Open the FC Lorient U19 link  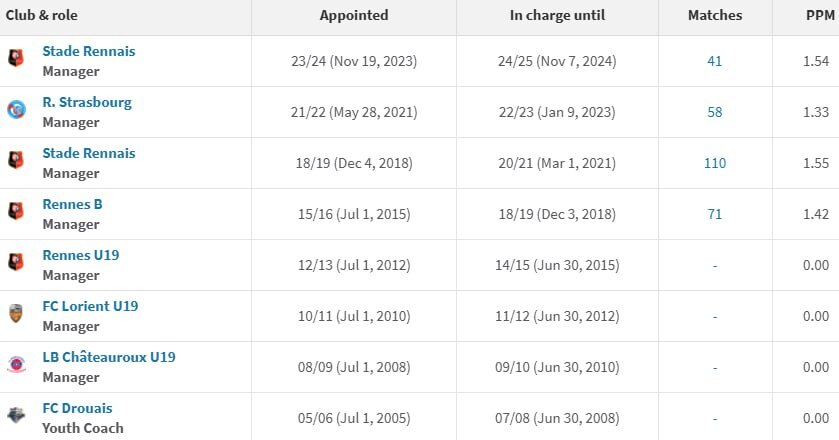click(90, 306)
